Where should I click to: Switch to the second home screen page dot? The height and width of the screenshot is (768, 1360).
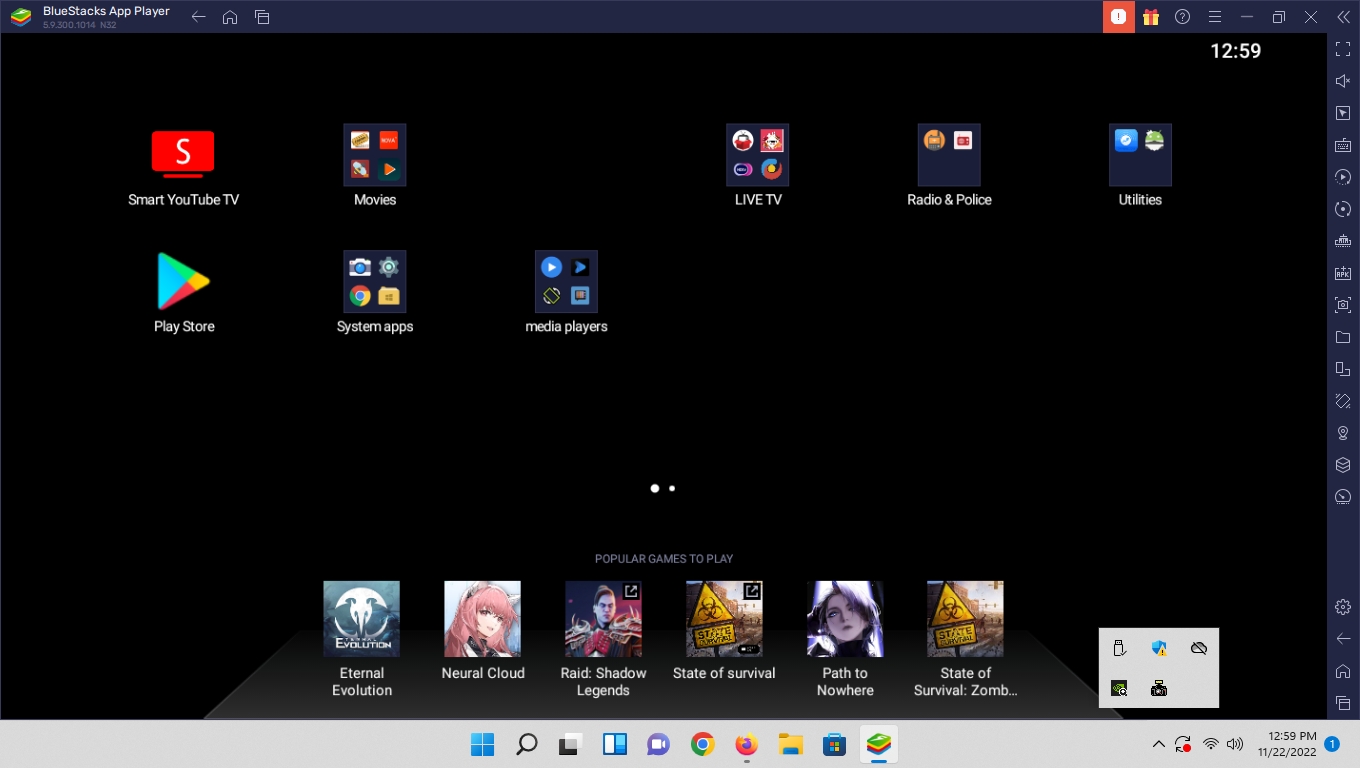672,489
